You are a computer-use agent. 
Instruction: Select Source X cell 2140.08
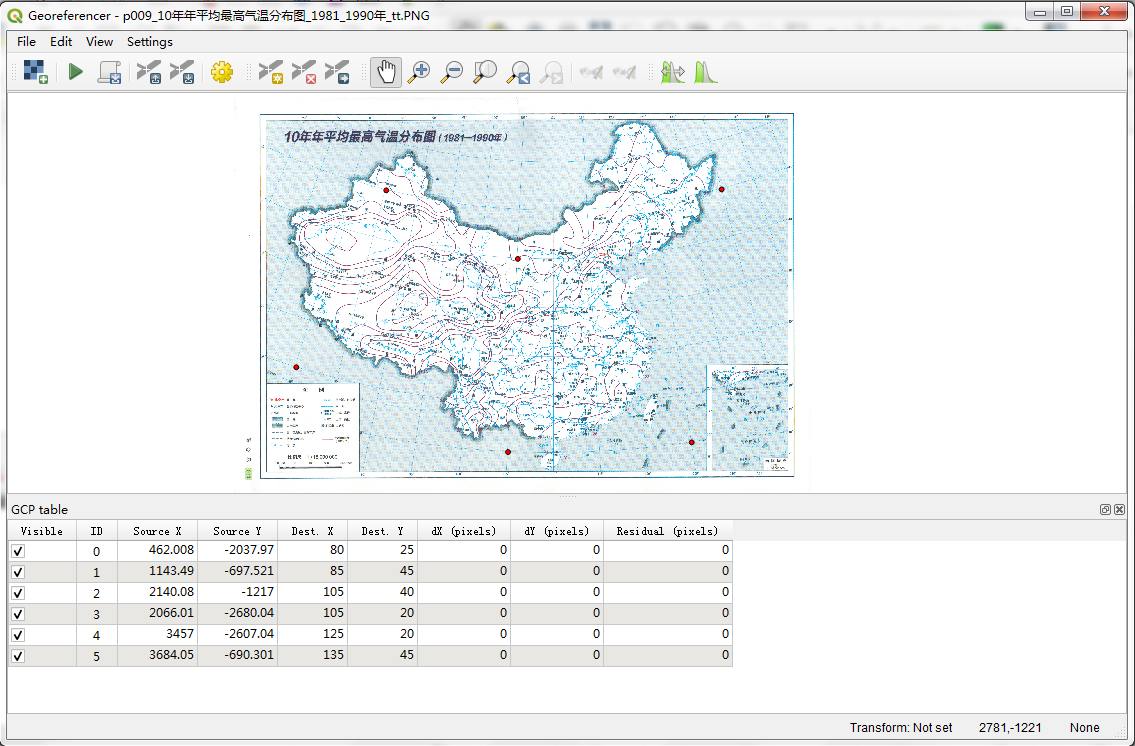(x=157, y=593)
